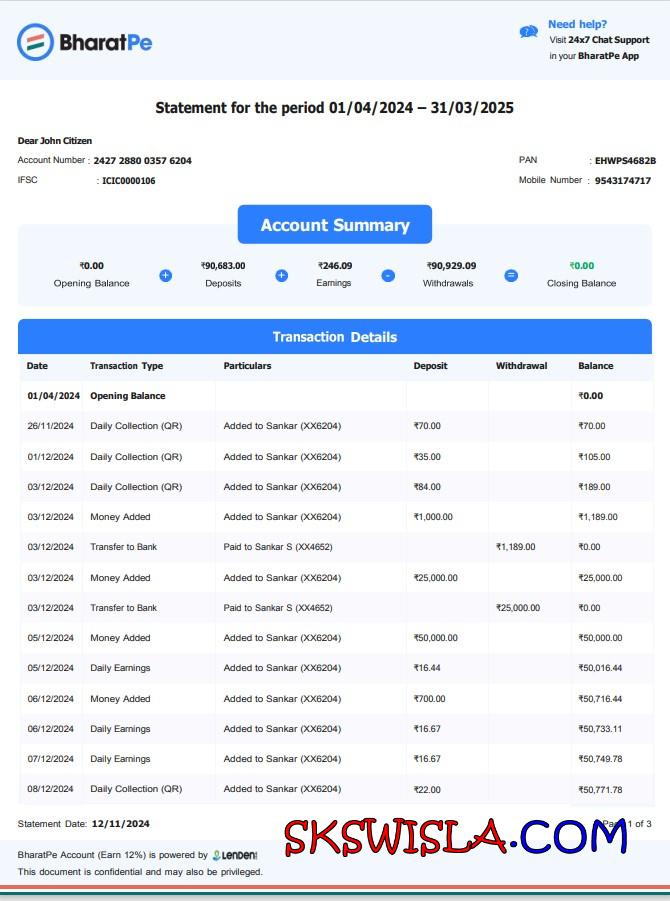Click the minus icon before Withdrawals
The width and height of the screenshot is (670, 901).
(388, 275)
